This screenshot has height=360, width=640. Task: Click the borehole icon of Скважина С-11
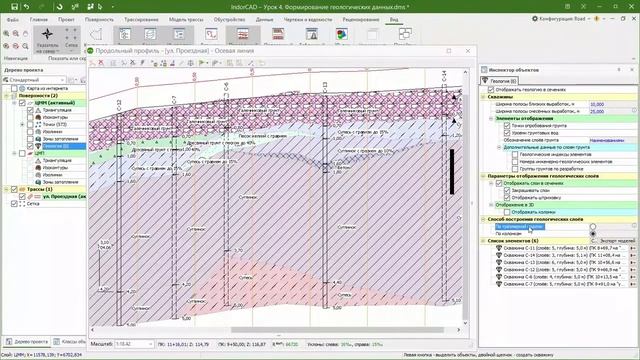498,248
